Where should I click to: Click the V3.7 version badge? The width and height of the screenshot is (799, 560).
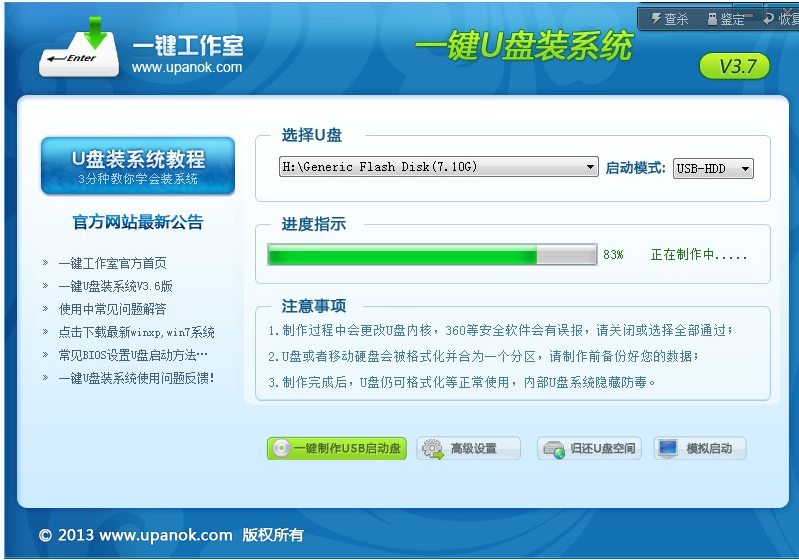point(734,67)
